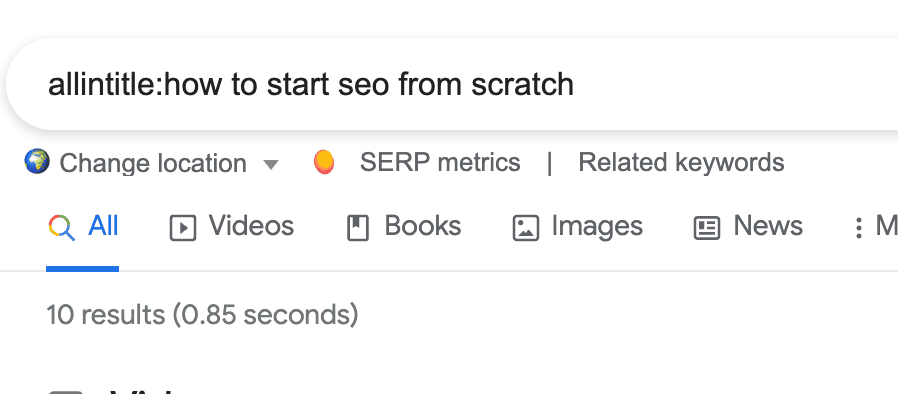Click the picture icon beside Images
This screenshot has height=394, width=898.
coord(526,228)
